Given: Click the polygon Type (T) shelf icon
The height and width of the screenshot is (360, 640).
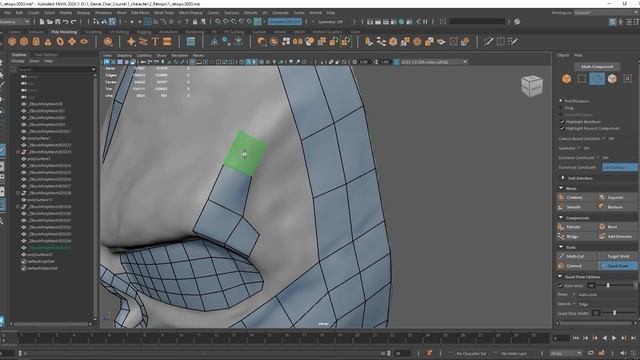Looking at the screenshot, I should pos(155,41).
